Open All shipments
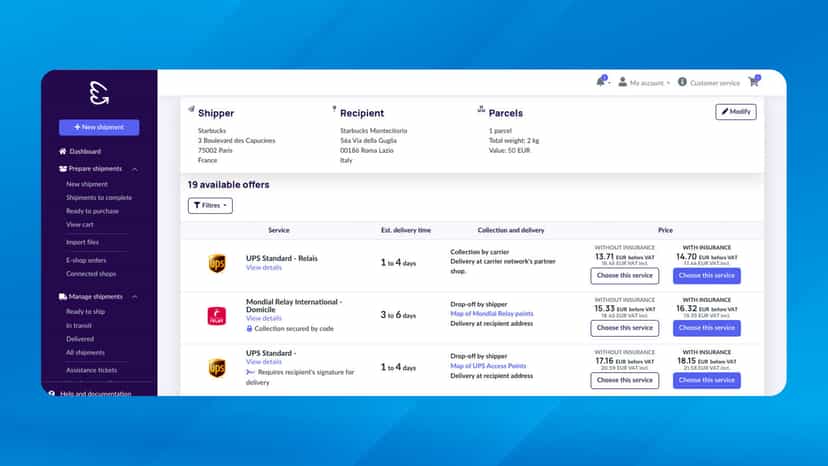828x466 pixels. pyautogui.click(x=85, y=352)
